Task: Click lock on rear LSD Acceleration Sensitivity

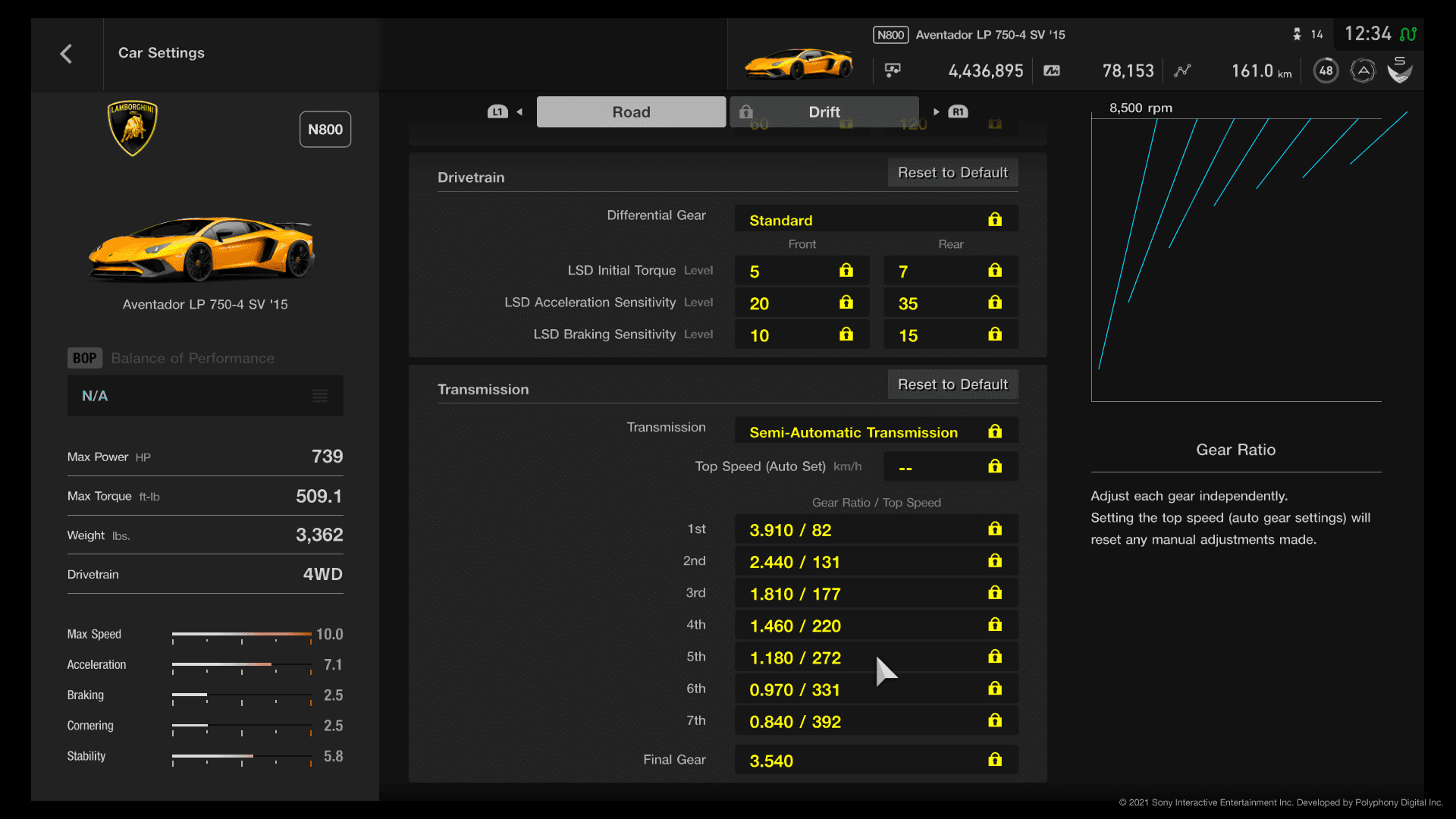Action: 995,303
